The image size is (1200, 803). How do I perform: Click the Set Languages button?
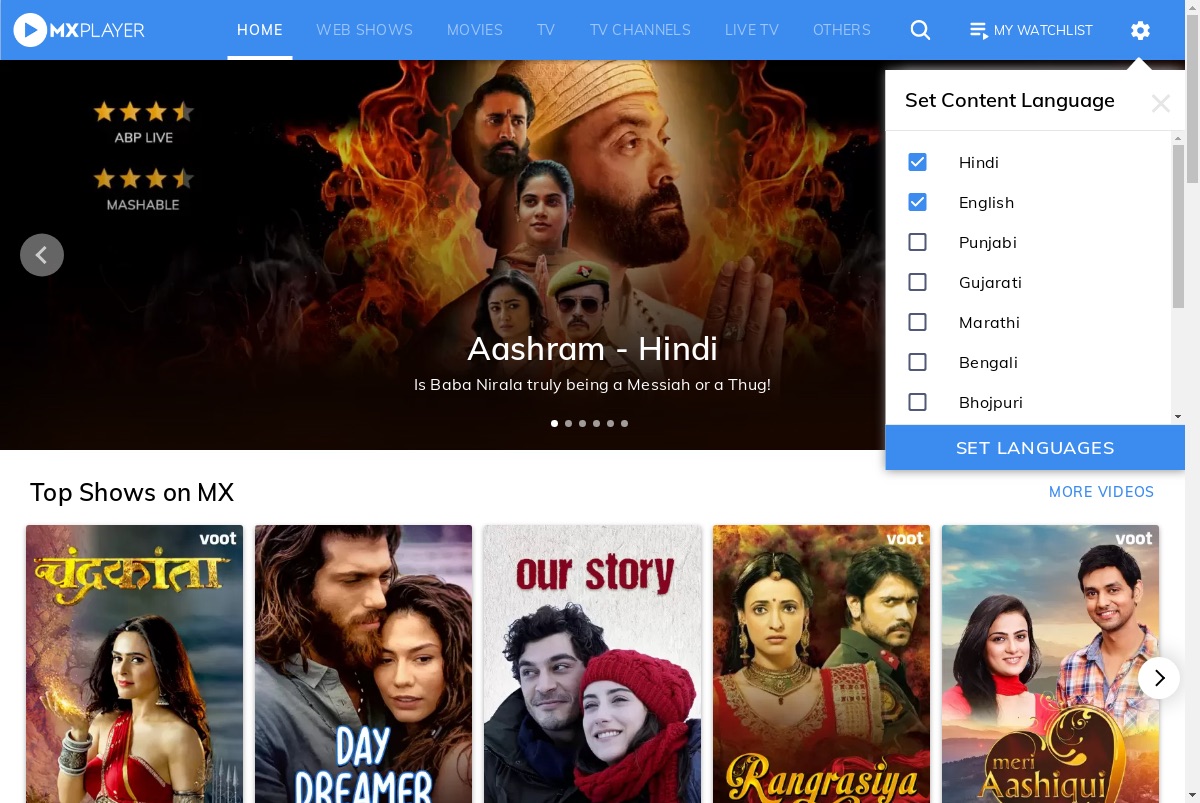click(1035, 448)
